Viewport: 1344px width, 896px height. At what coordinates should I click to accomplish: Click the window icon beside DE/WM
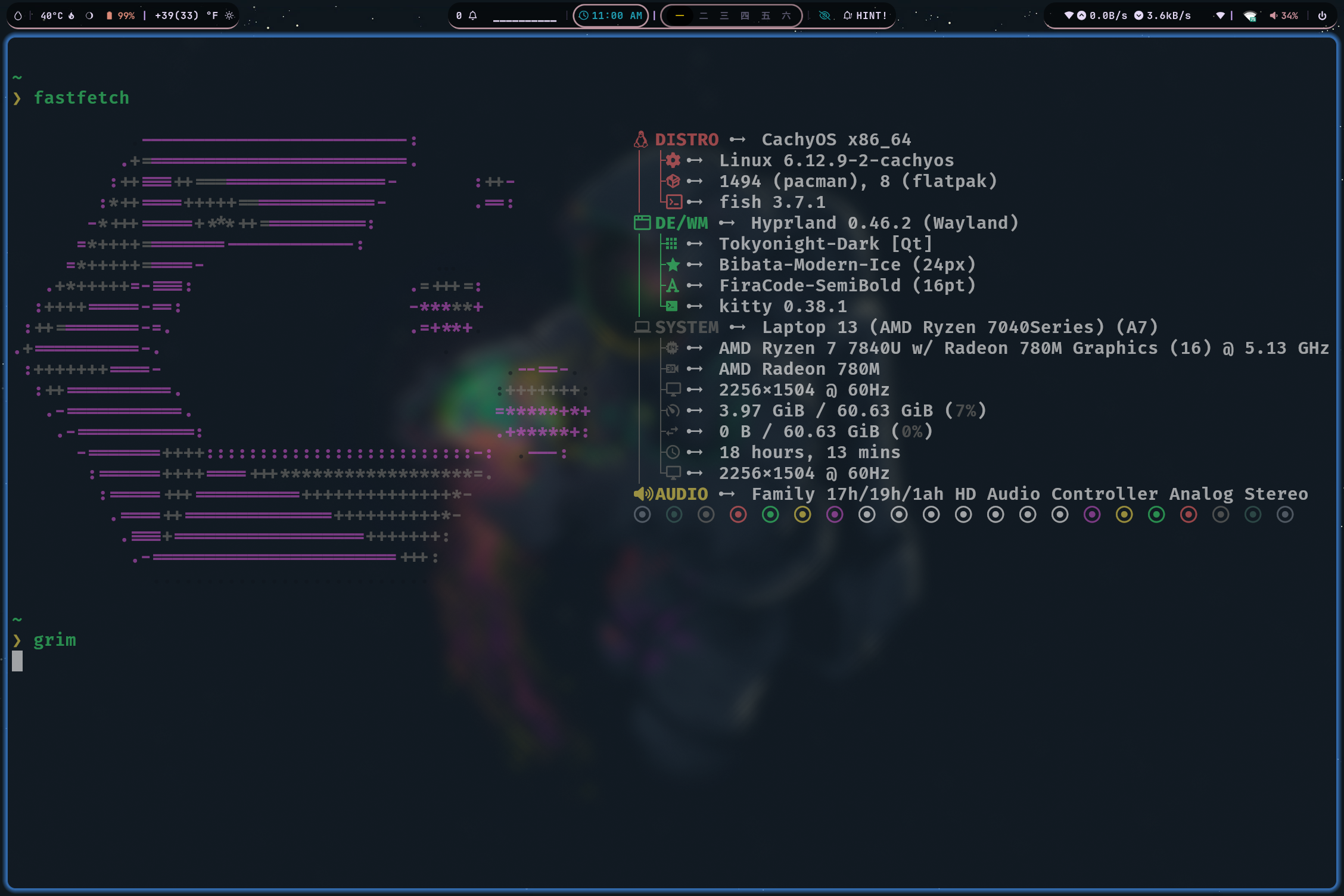coord(642,223)
